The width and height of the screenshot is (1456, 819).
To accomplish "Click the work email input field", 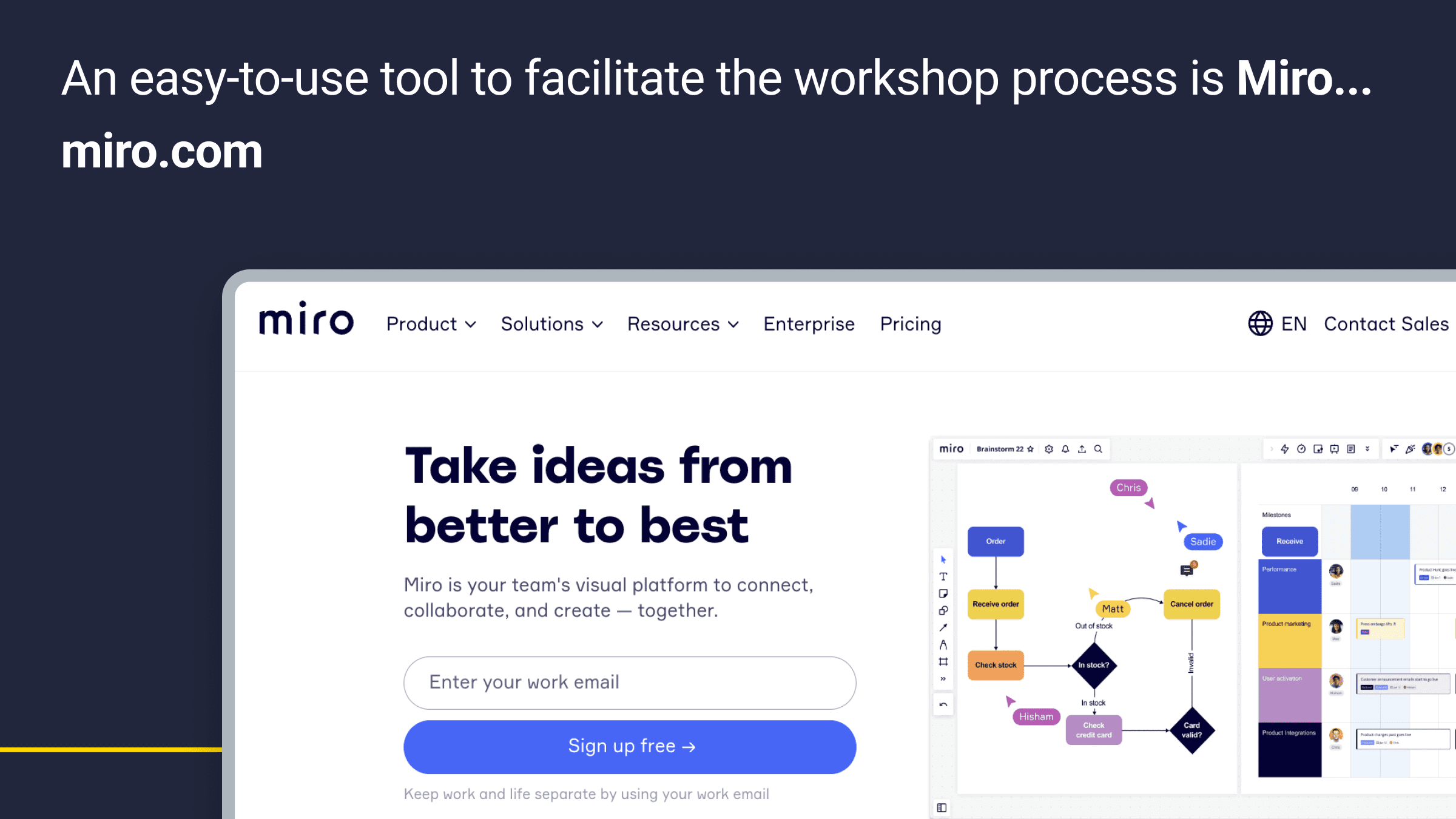I will pos(629,682).
